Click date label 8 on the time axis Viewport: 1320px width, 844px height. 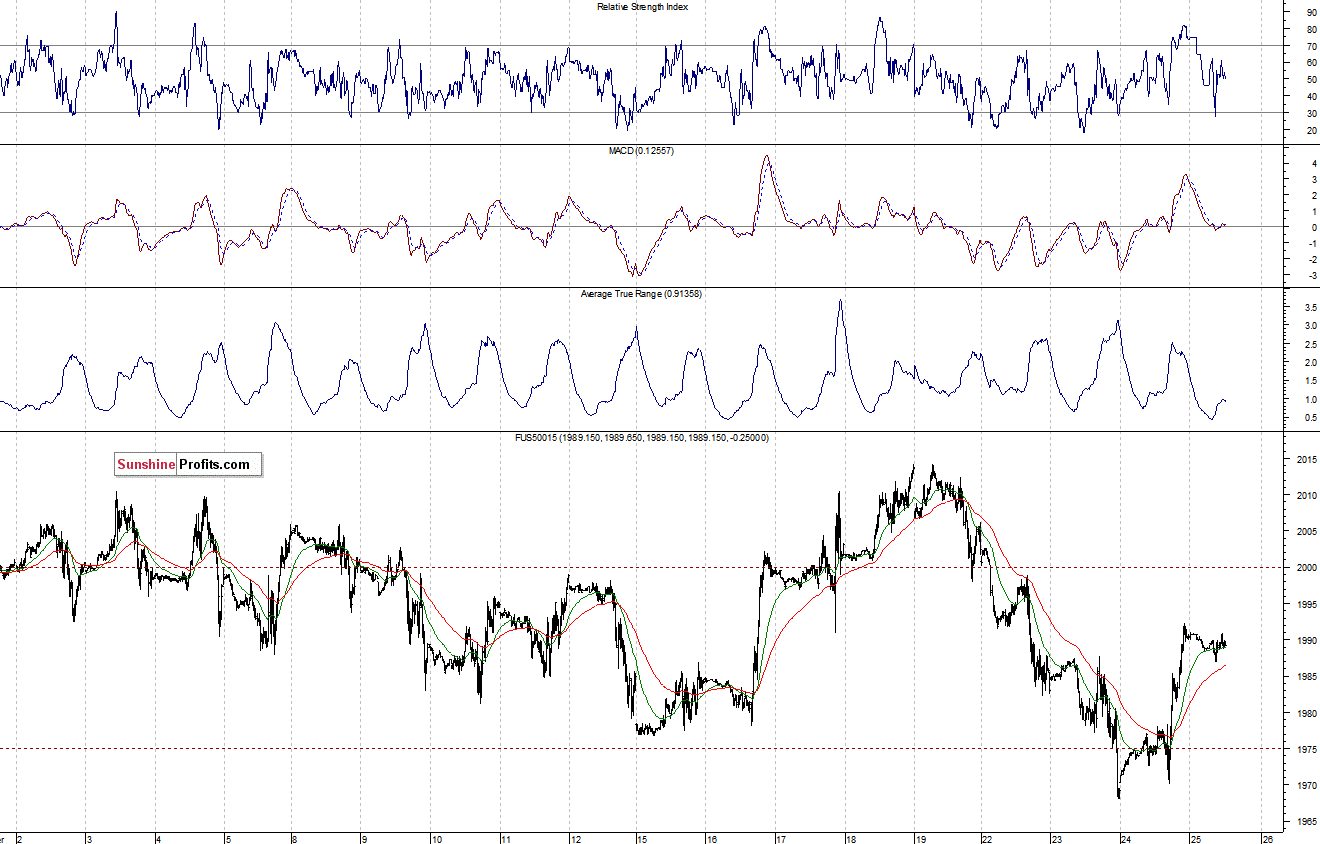pyautogui.click(x=294, y=838)
